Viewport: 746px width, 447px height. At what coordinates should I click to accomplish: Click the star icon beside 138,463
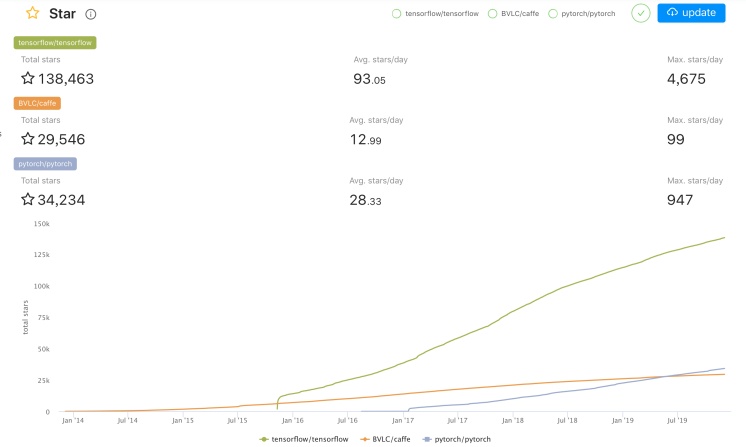[28, 78]
